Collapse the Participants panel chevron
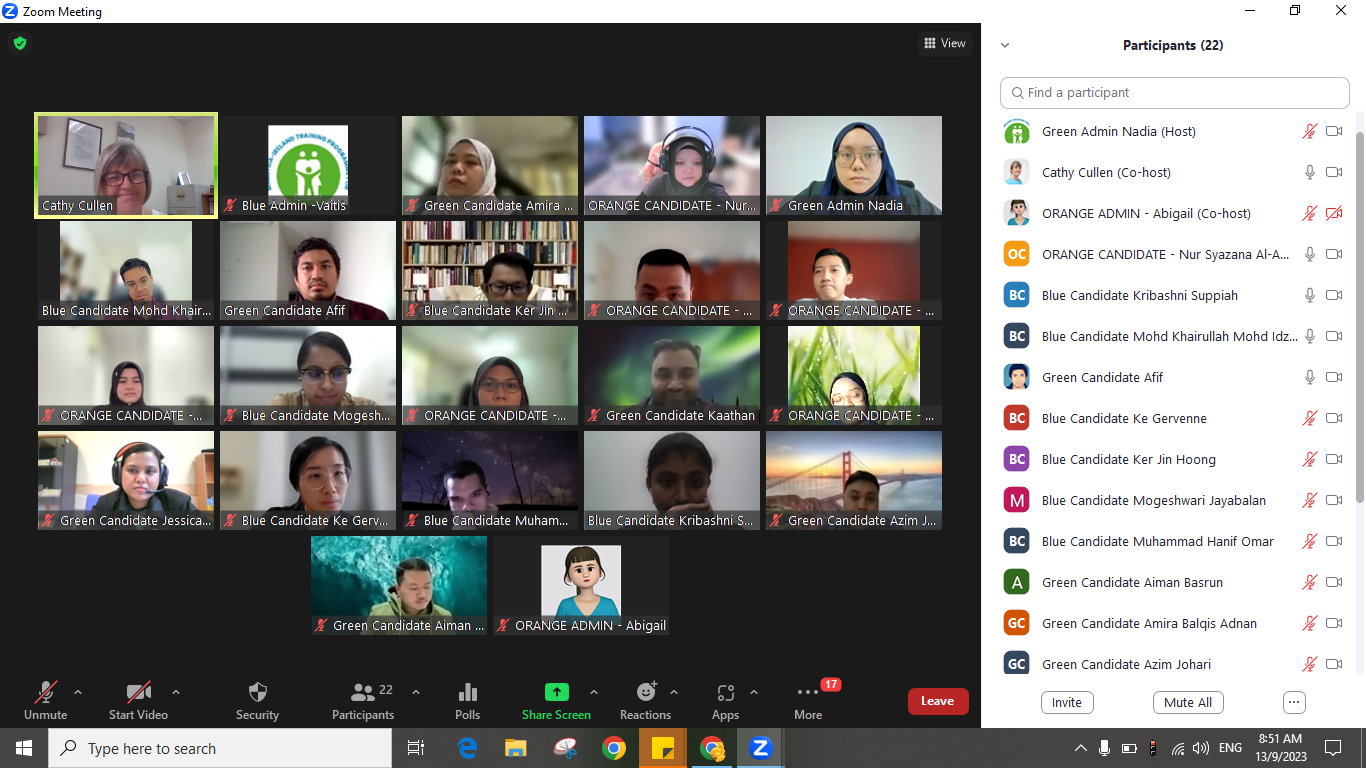Screen dimensions: 1366x768 click(1005, 45)
